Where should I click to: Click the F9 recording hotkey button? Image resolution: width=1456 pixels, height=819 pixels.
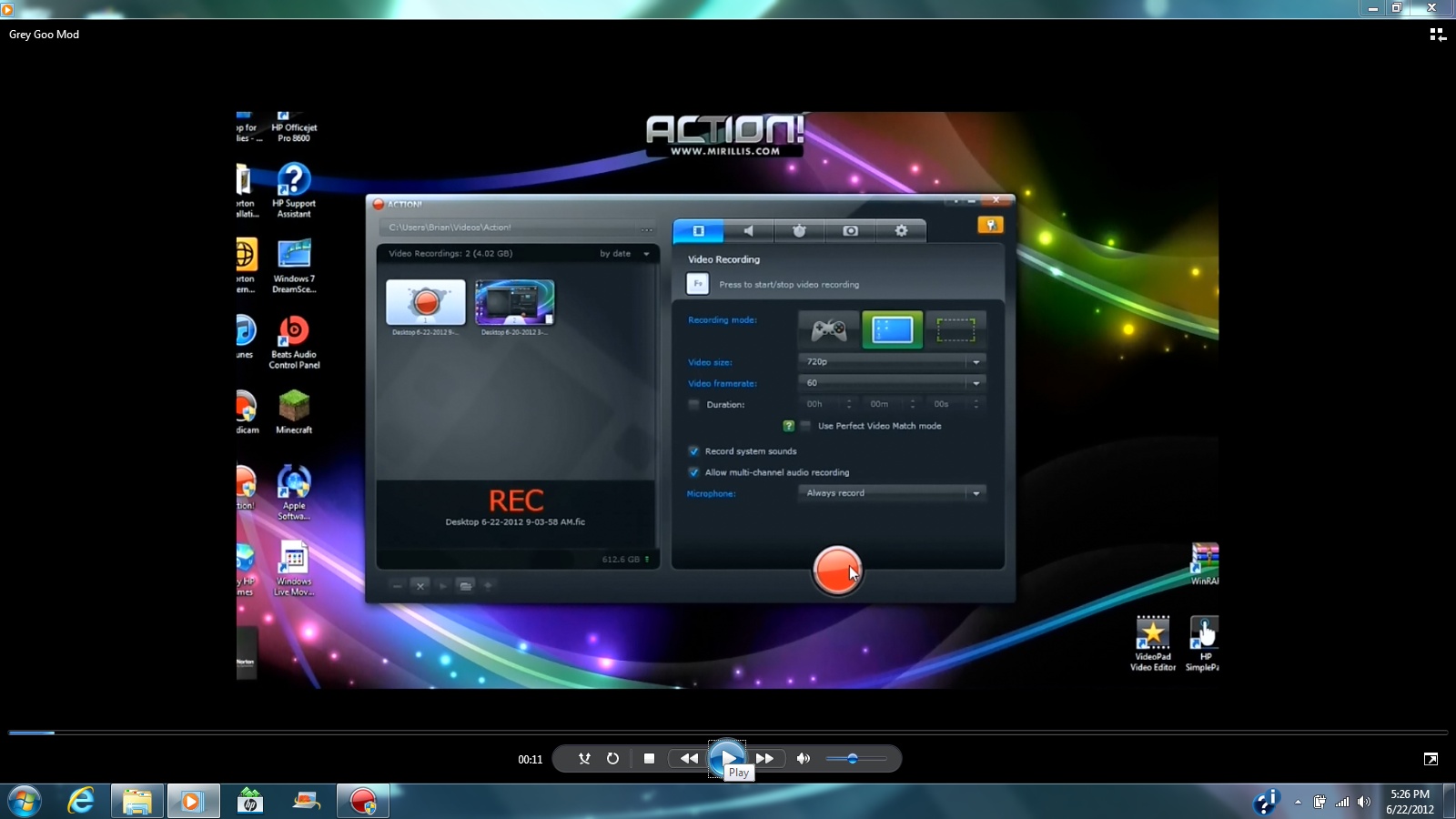pos(697,285)
